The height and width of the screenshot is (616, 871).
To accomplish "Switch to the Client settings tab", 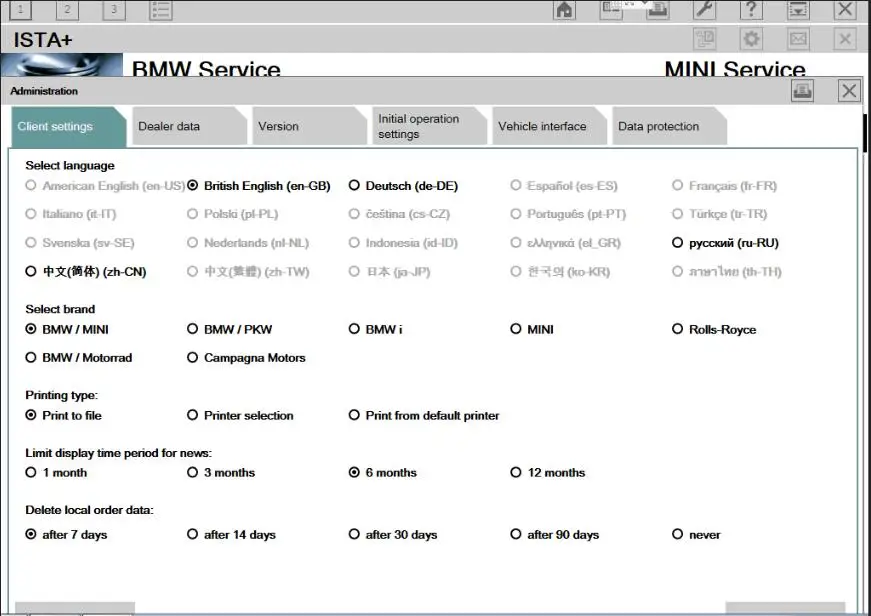I will click(68, 127).
